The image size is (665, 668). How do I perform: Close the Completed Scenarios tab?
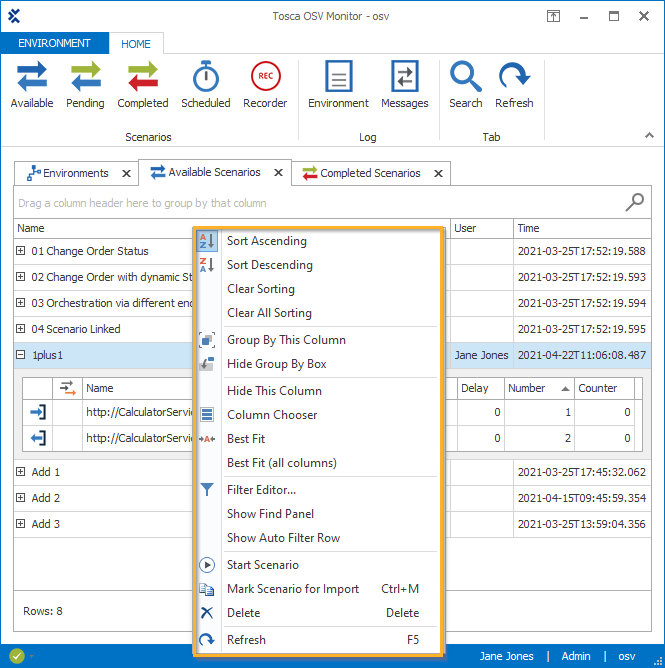(x=437, y=174)
